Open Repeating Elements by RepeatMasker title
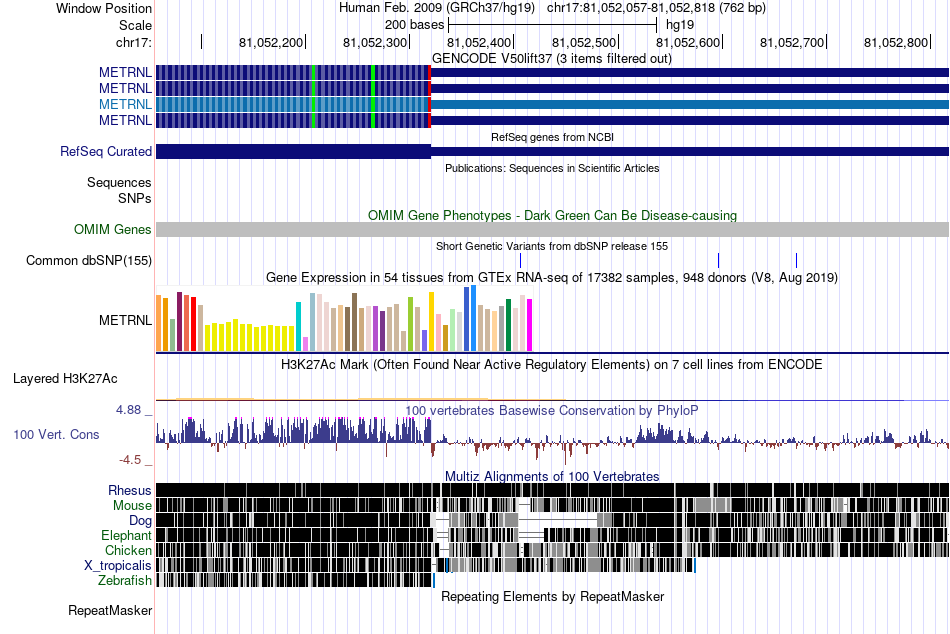The height and width of the screenshot is (634, 950). 553,596
